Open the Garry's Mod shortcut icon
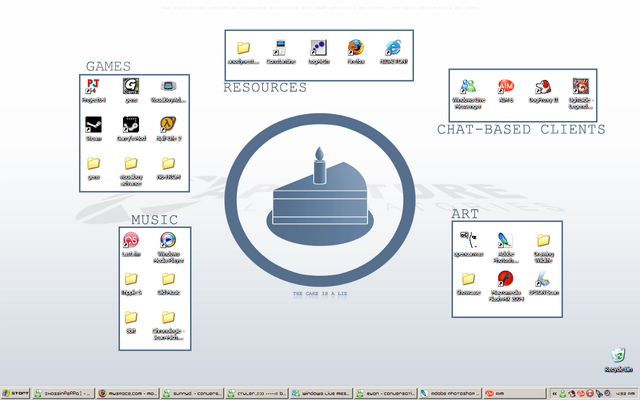 coord(131,124)
